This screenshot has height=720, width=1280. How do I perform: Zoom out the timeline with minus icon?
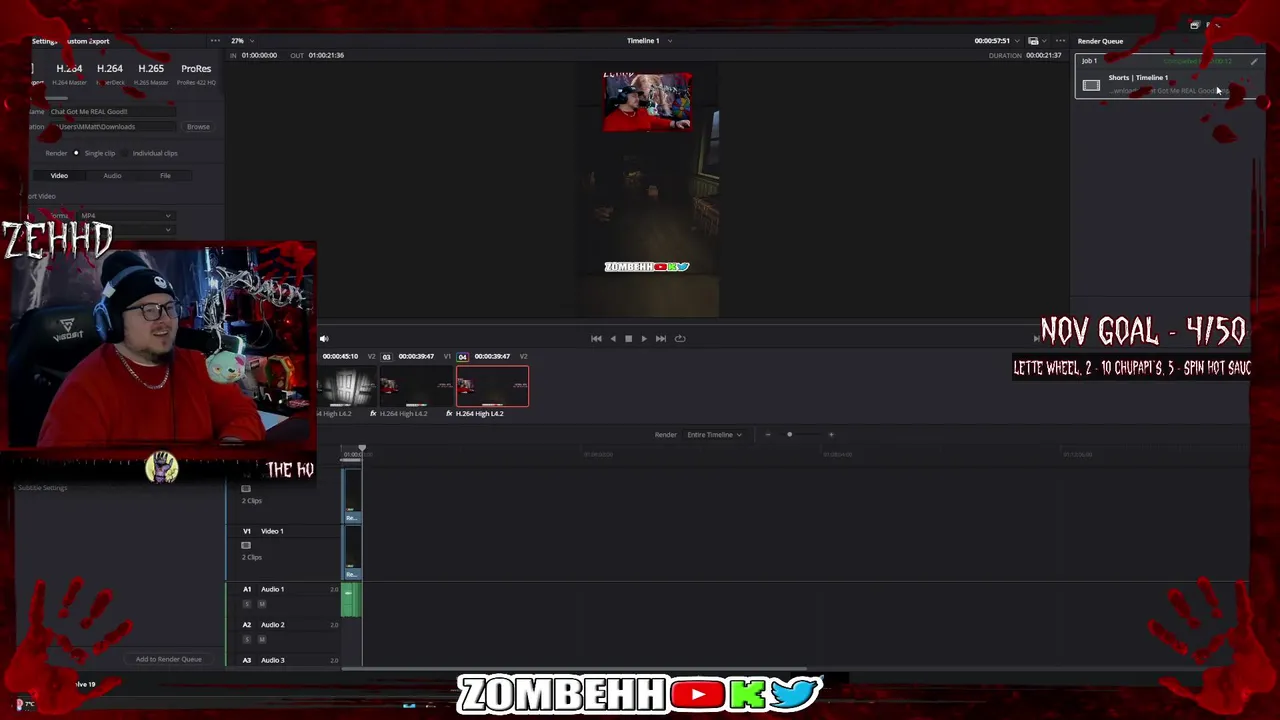pyautogui.click(x=768, y=435)
